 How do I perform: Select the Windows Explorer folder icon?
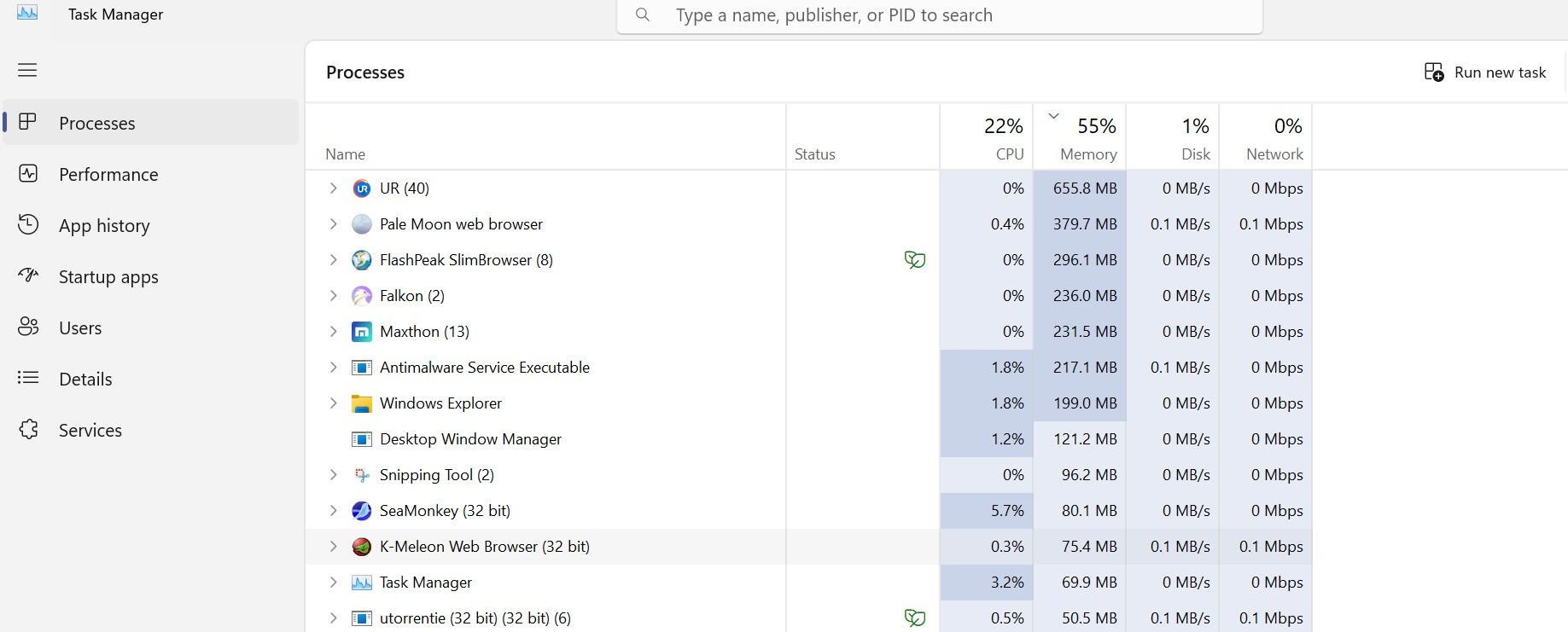362,403
